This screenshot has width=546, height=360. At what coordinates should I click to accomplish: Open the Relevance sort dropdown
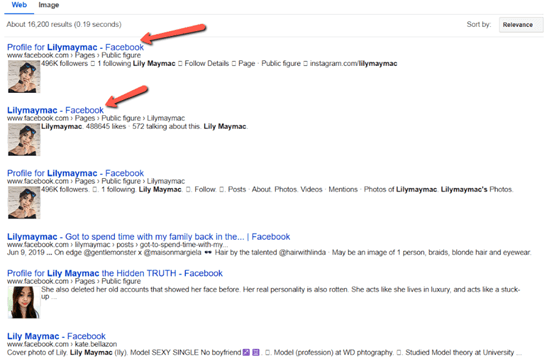[x=521, y=25]
